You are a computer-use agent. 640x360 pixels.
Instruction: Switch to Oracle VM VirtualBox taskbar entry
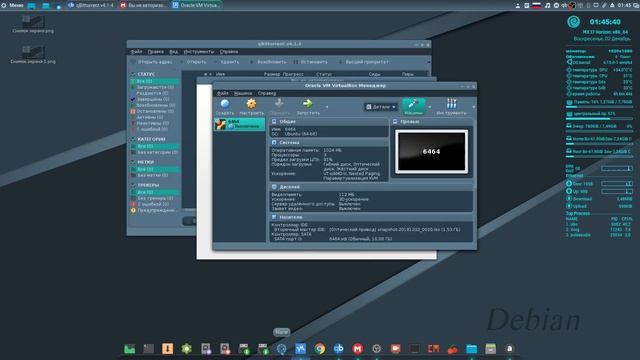click(196, 5)
